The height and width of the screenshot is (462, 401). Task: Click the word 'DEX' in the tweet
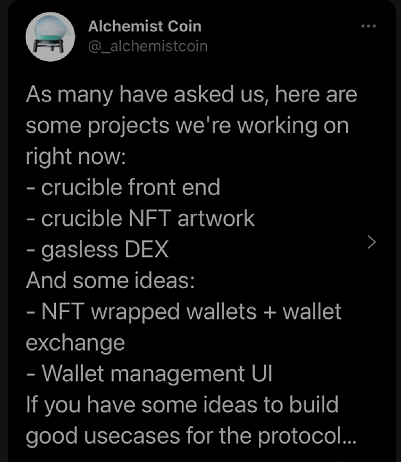(x=146, y=250)
